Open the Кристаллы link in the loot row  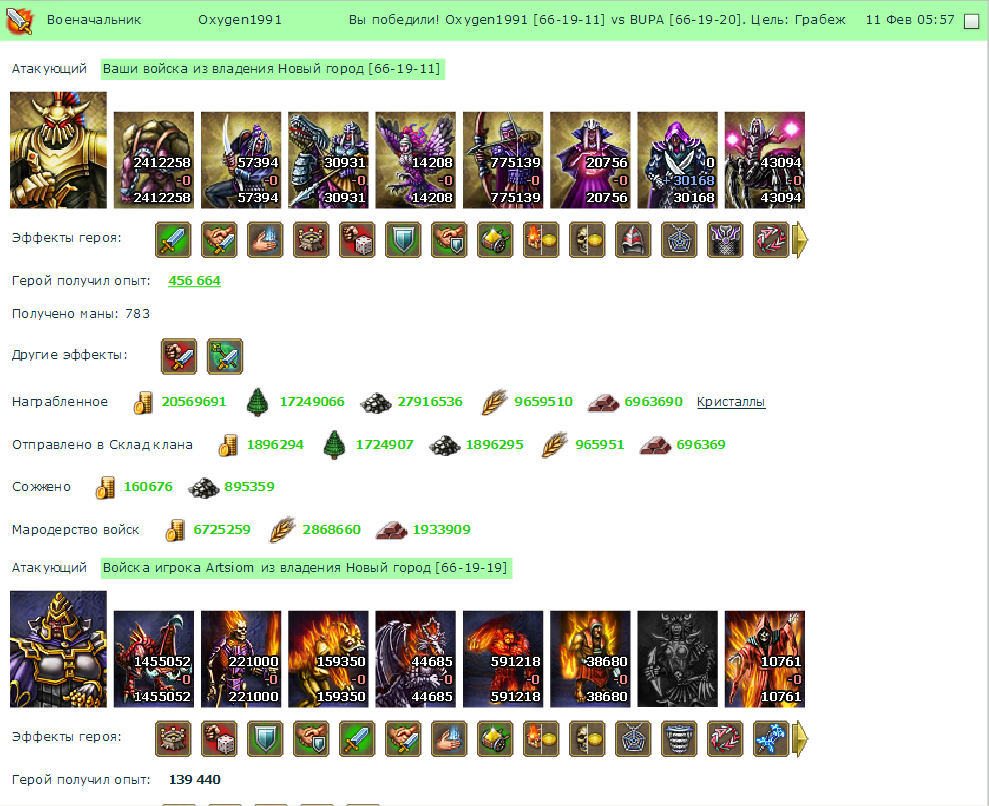pyautogui.click(x=731, y=402)
